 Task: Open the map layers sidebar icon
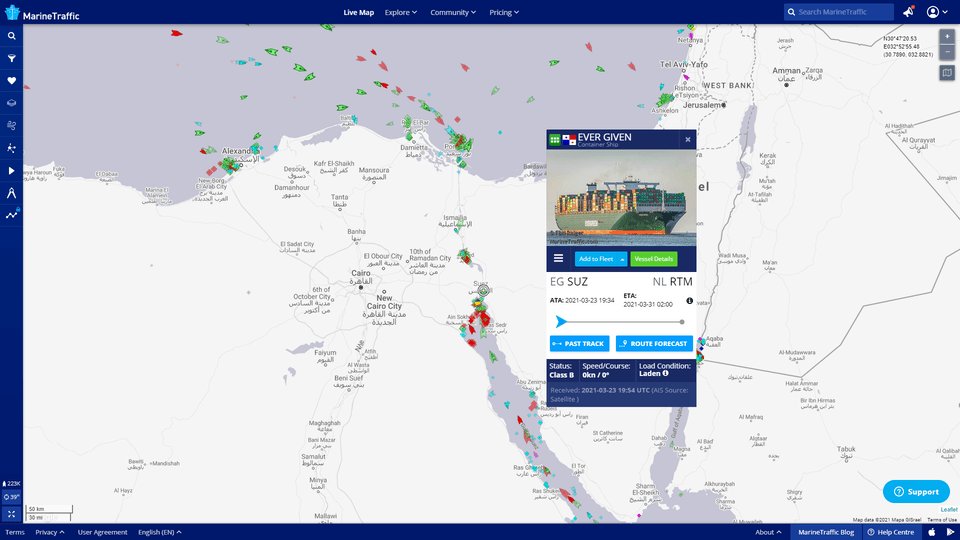tap(11, 103)
